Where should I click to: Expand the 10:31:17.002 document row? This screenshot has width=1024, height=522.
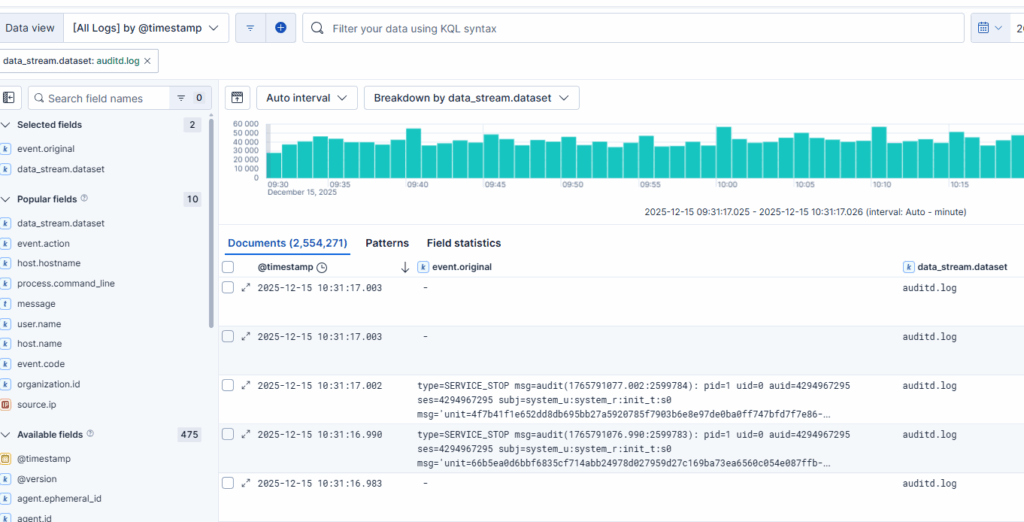(245, 386)
